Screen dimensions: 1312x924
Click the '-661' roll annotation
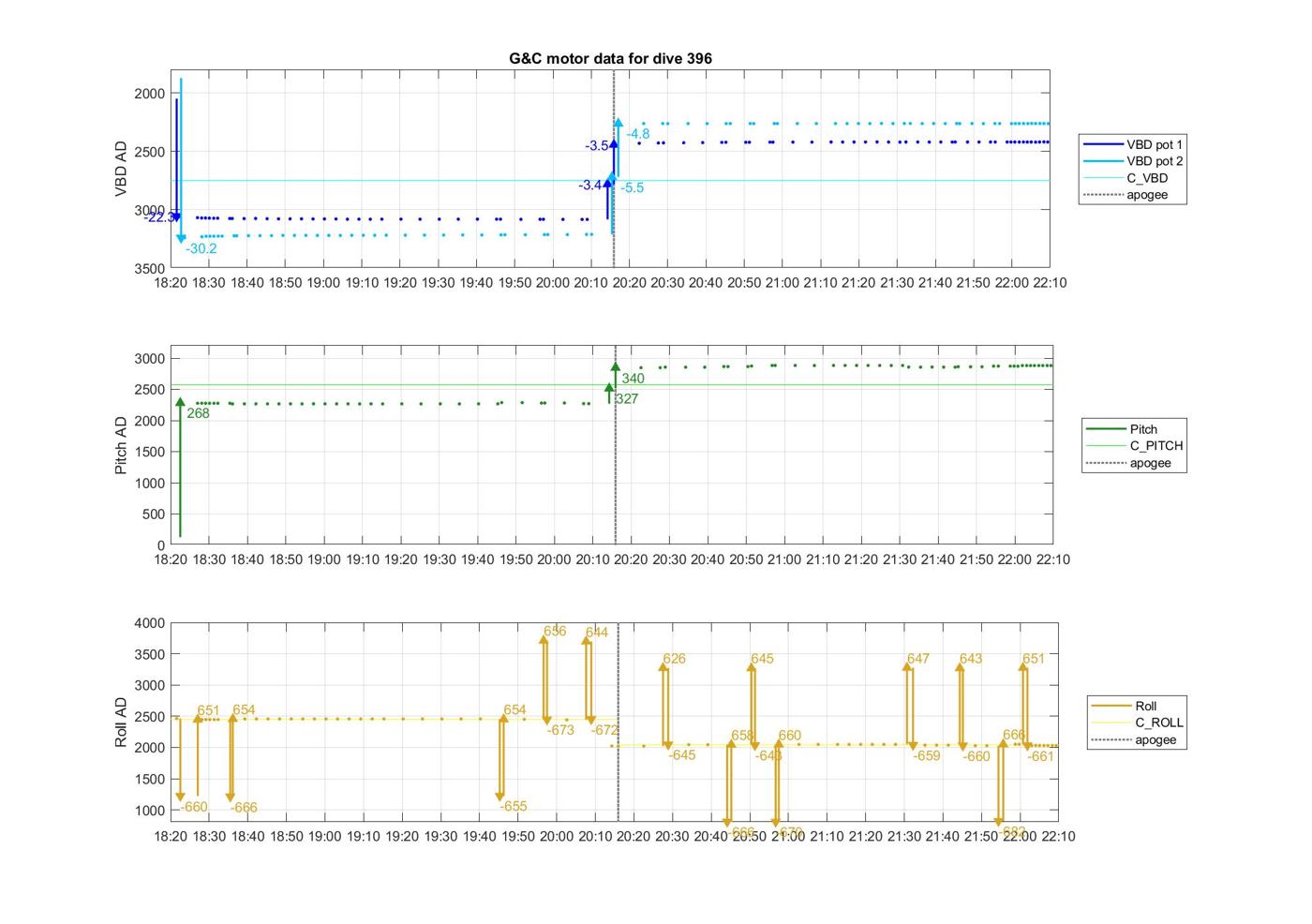click(1041, 755)
